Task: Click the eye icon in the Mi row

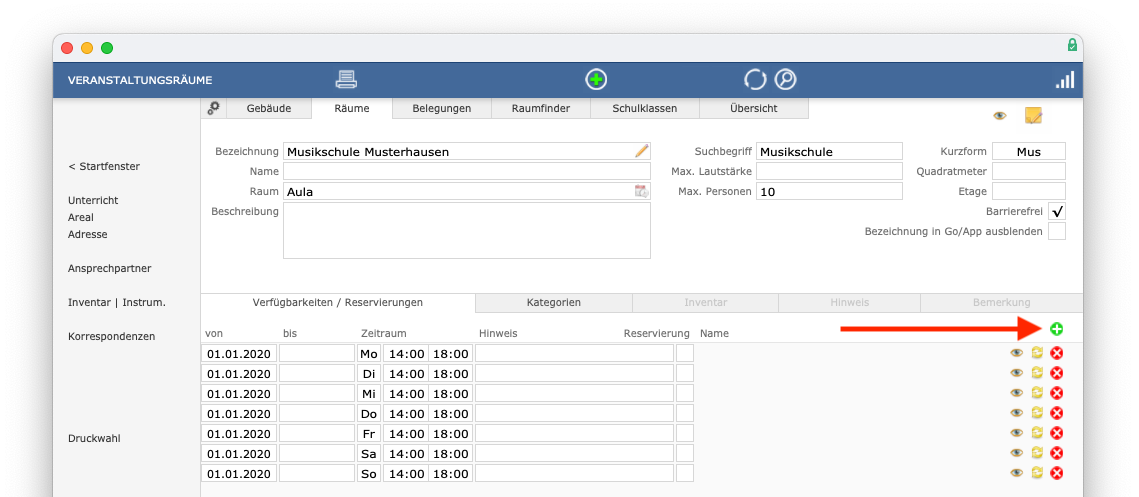Action: click(x=1017, y=393)
